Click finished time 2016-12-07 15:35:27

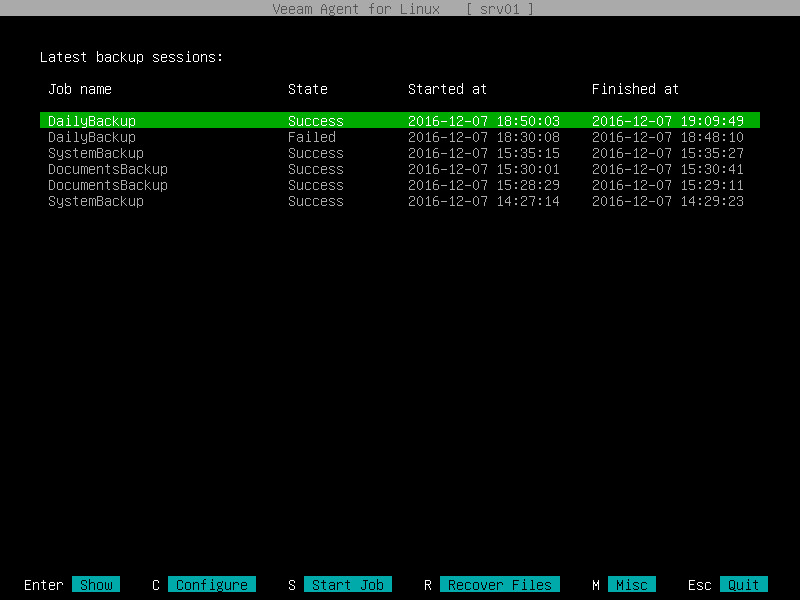pos(668,153)
